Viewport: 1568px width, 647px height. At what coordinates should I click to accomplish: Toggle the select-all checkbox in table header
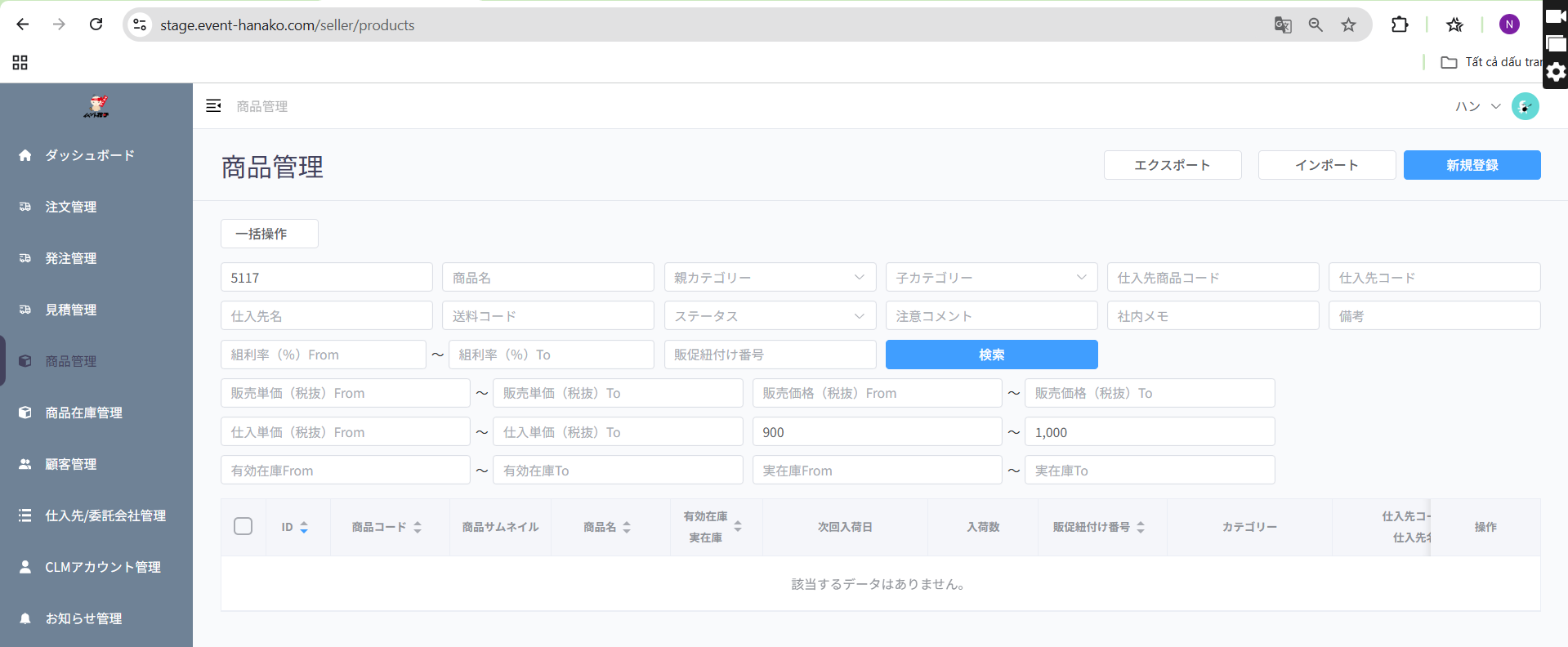coord(243,526)
